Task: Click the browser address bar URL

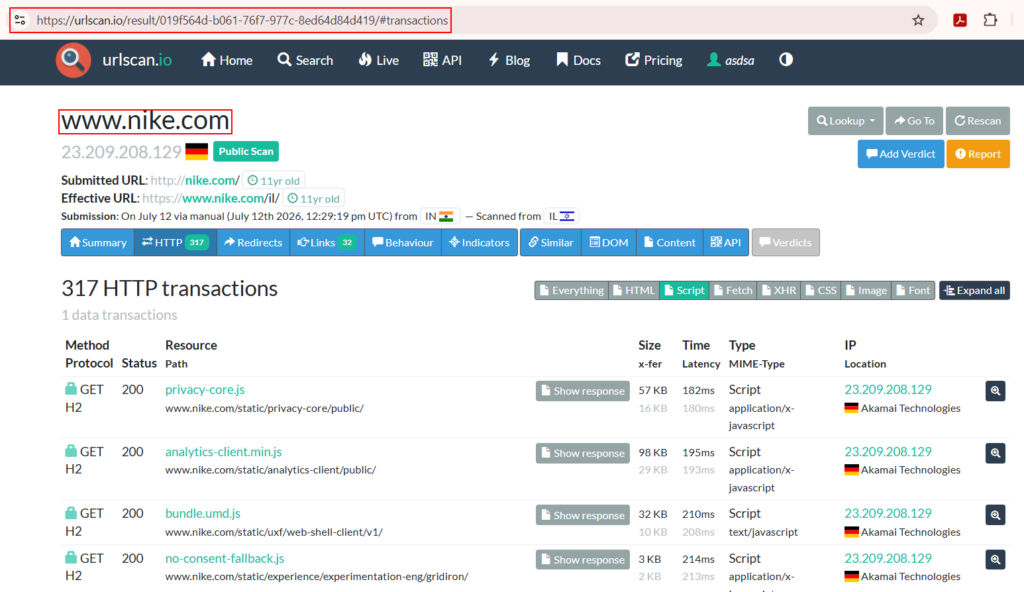Action: point(242,20)
